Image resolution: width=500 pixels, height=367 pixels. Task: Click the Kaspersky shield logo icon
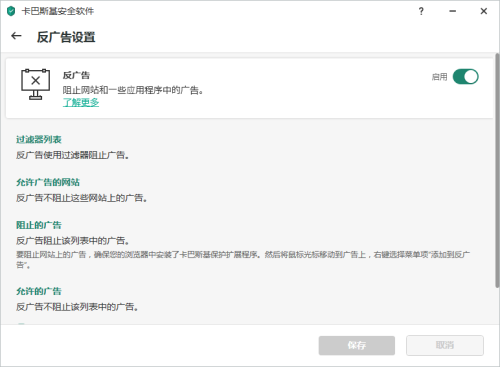11,11
